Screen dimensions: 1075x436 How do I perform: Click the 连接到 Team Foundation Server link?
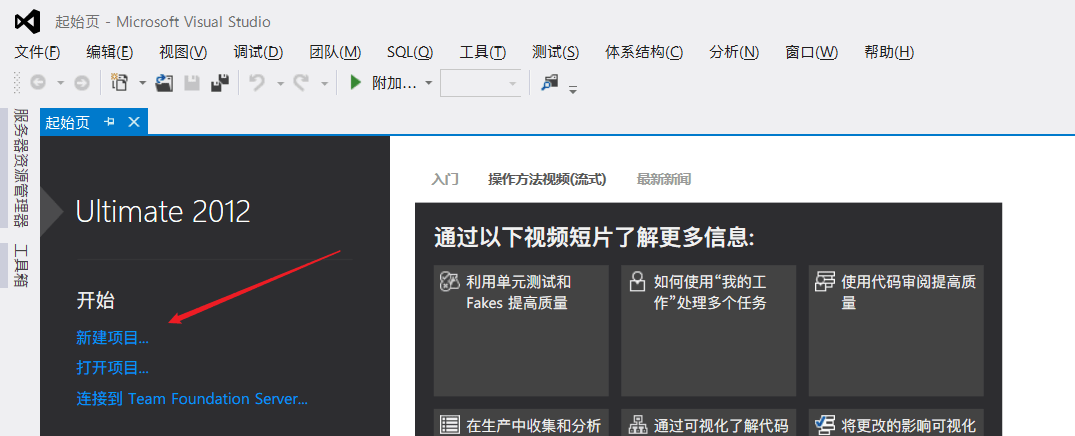(x=192, y=398)
